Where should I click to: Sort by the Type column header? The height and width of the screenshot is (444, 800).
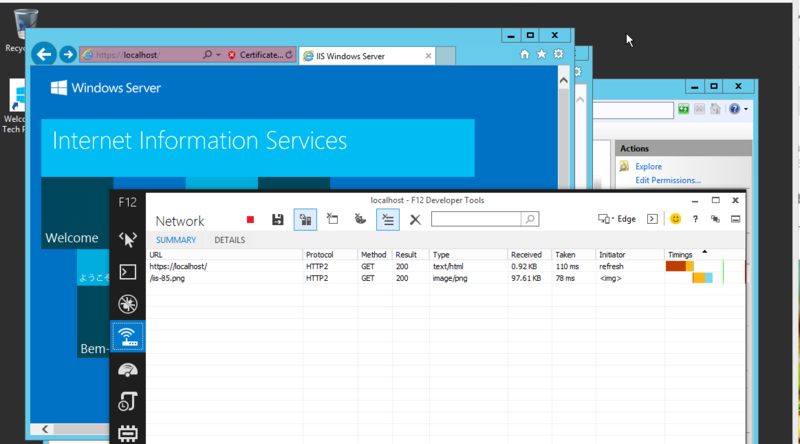[x=468, y=255]
